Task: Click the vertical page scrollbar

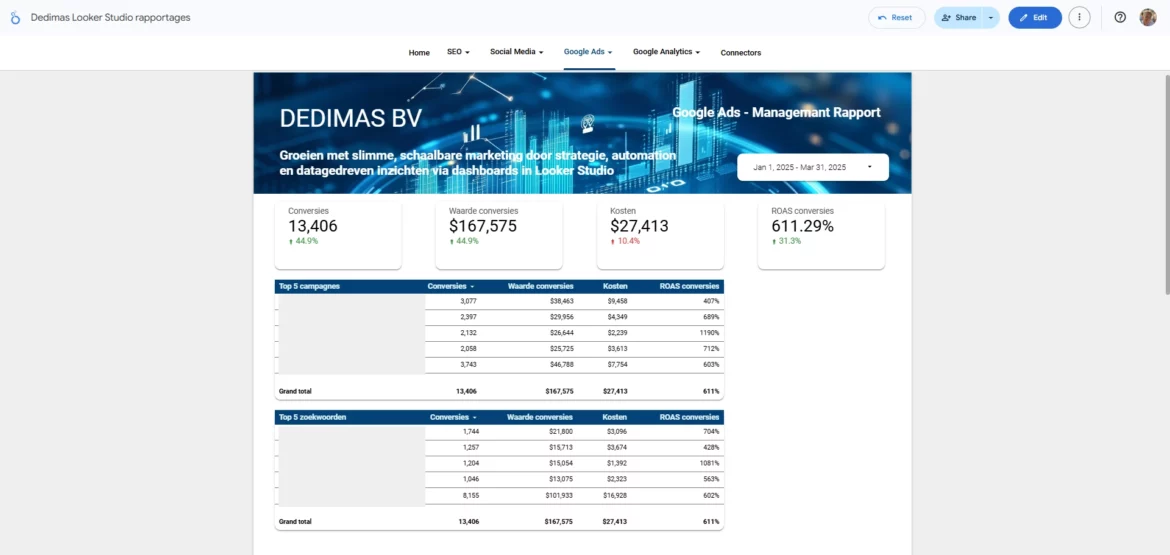Action: coord(1166,184)
